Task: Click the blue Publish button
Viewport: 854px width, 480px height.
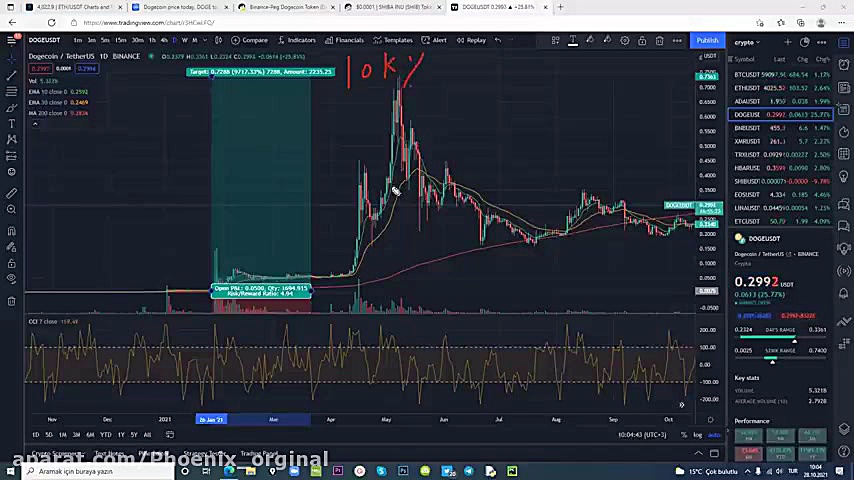Action: (x=707, y=40)
